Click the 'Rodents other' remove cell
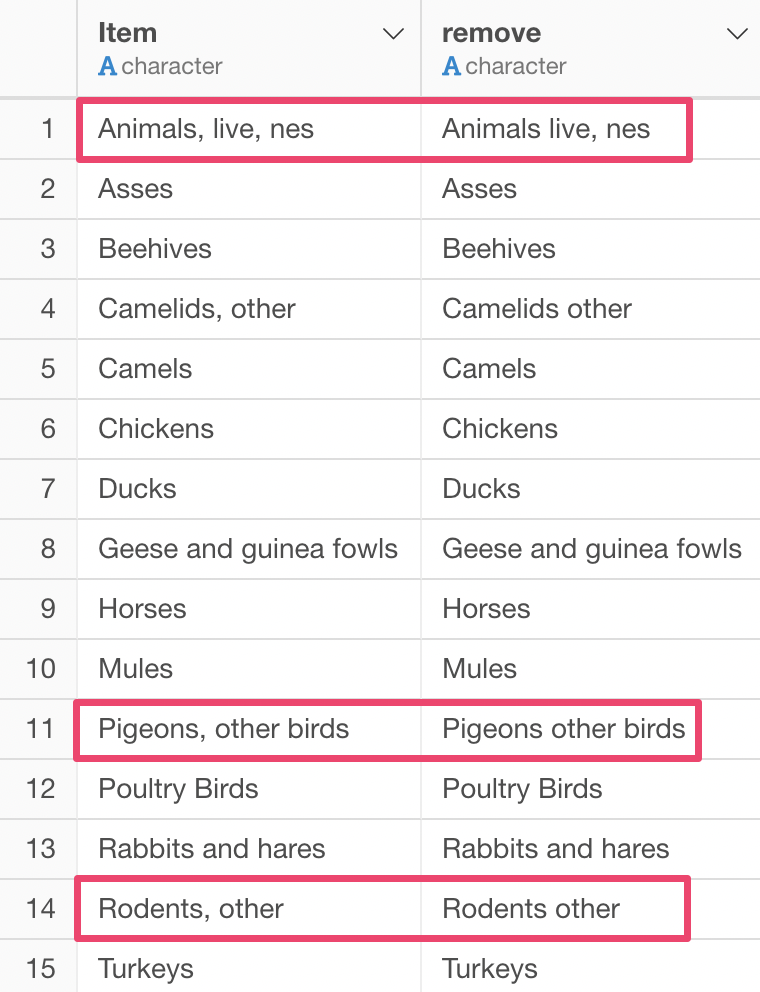The image size is (760, 992). (590, 908)
